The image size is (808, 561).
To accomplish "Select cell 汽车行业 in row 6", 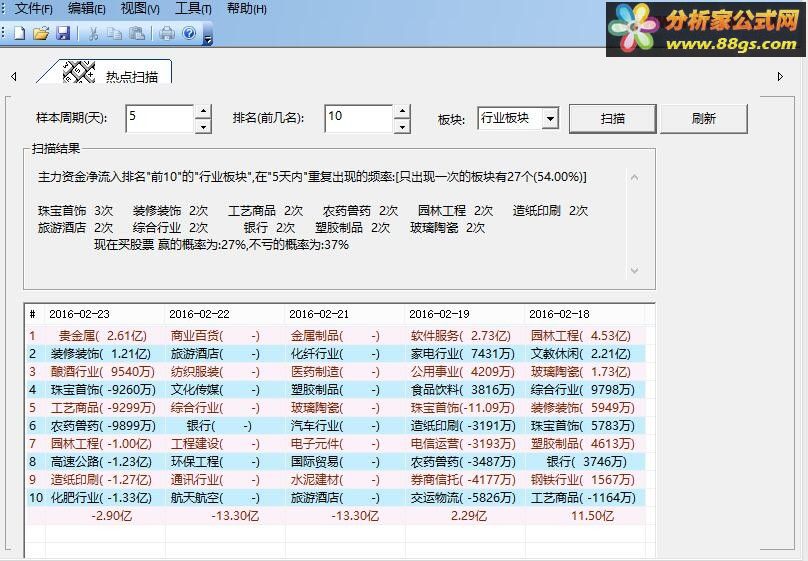I will pyautogui.click(x=345, y=426).
